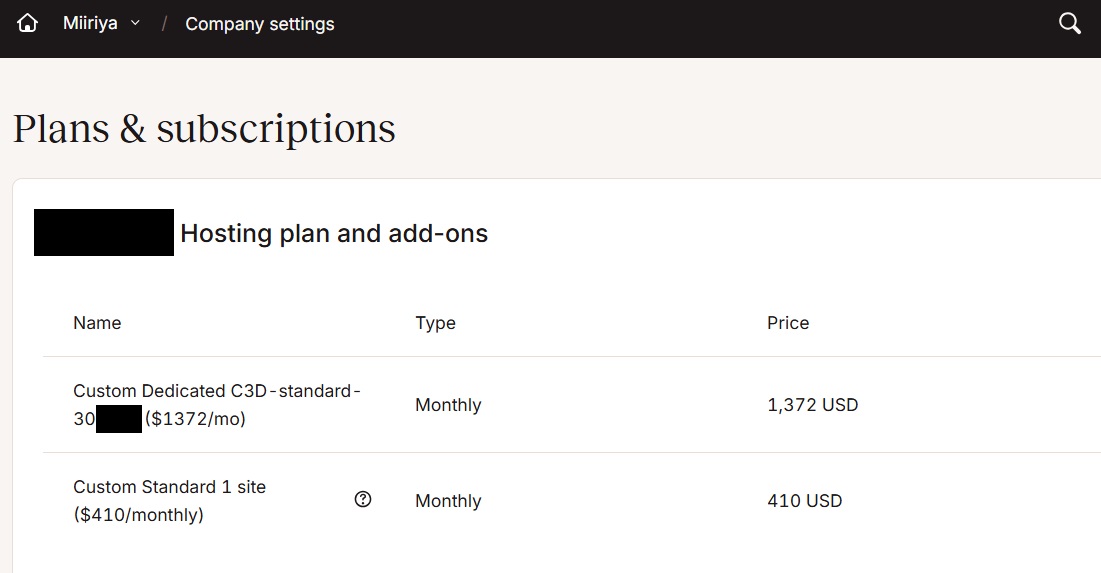Click the blacked-out logo before Hosting plan
1101x573 pixels.
[104, 233]
